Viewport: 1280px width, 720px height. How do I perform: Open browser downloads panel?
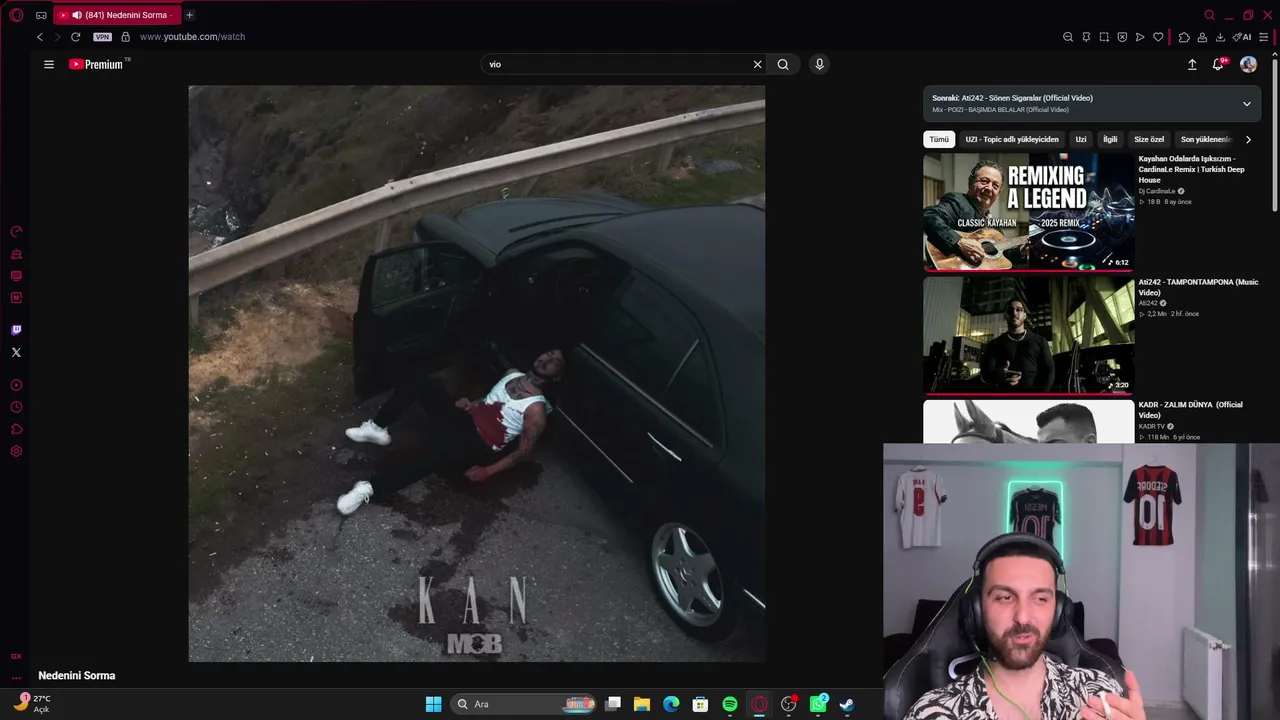[x=1220, y=37]
